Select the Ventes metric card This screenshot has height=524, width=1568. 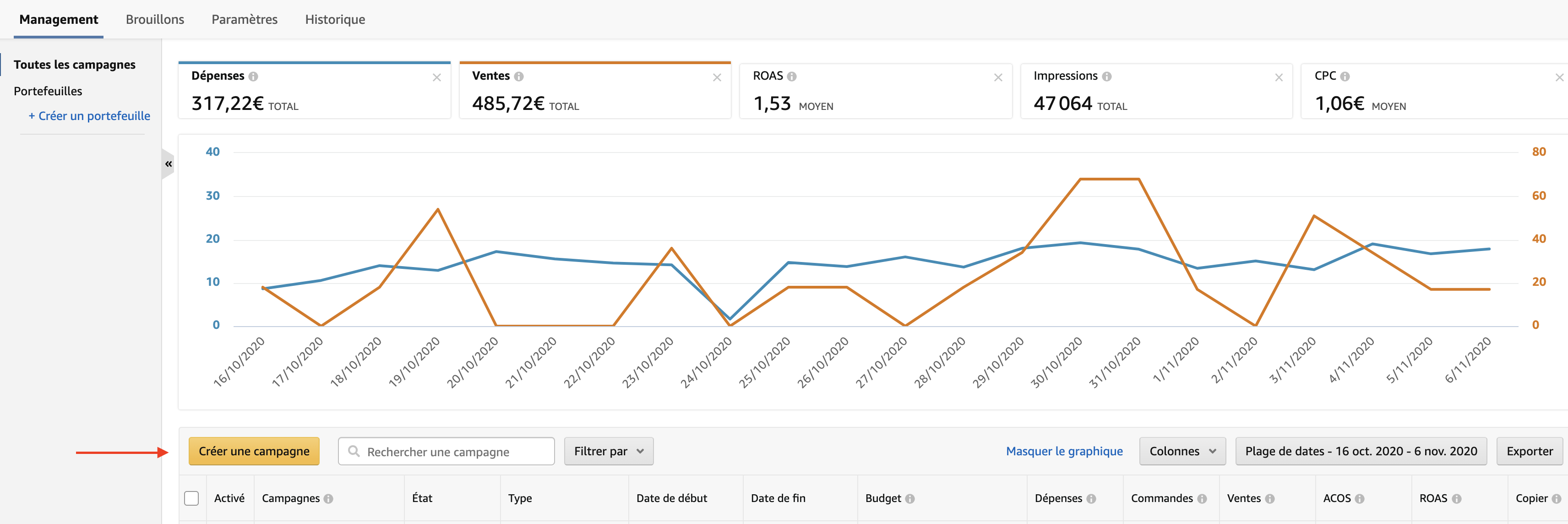click(x=595, y=90)
